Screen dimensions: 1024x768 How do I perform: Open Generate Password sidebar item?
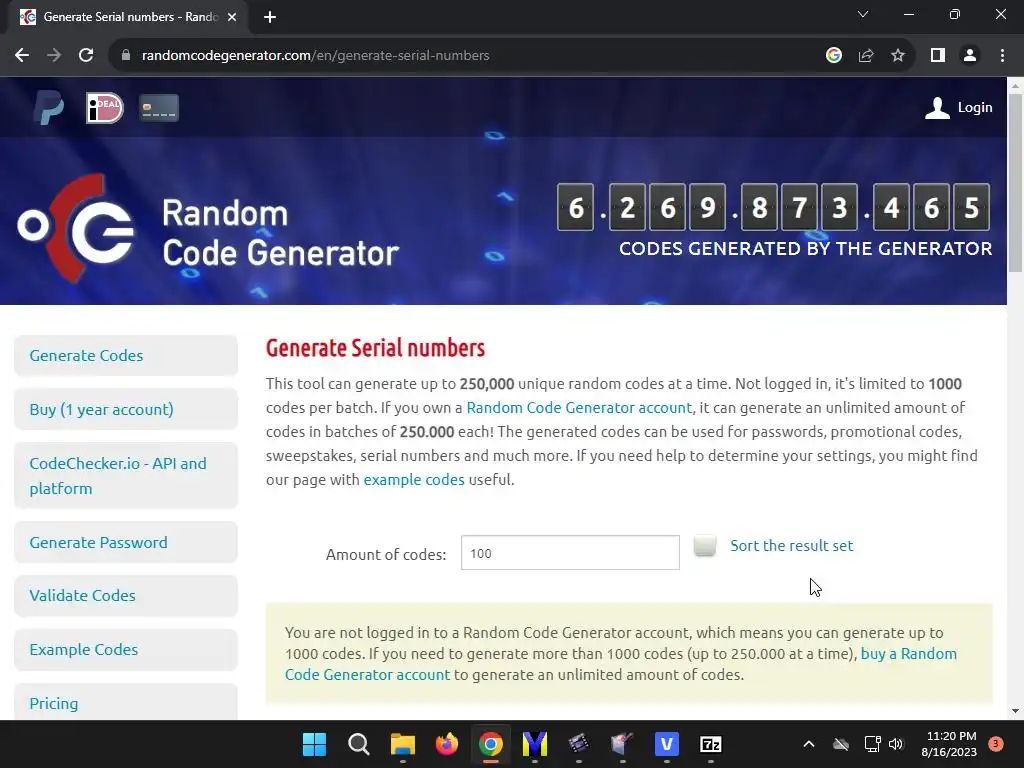126,542
